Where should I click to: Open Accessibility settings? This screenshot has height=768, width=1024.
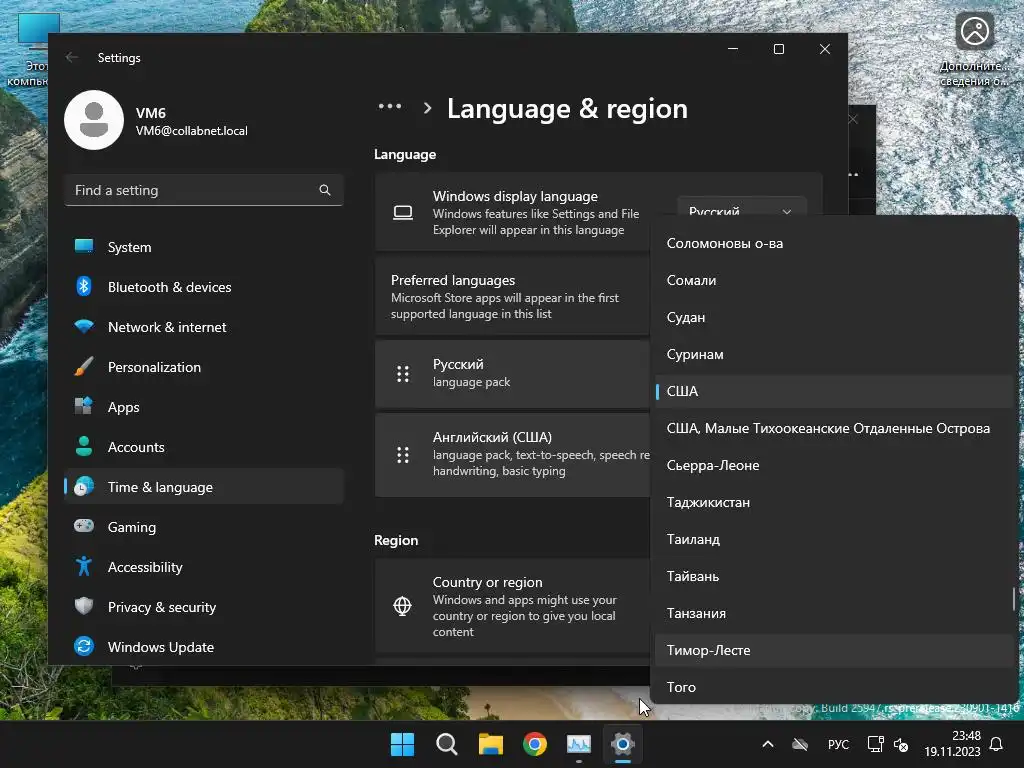[204, 567]
